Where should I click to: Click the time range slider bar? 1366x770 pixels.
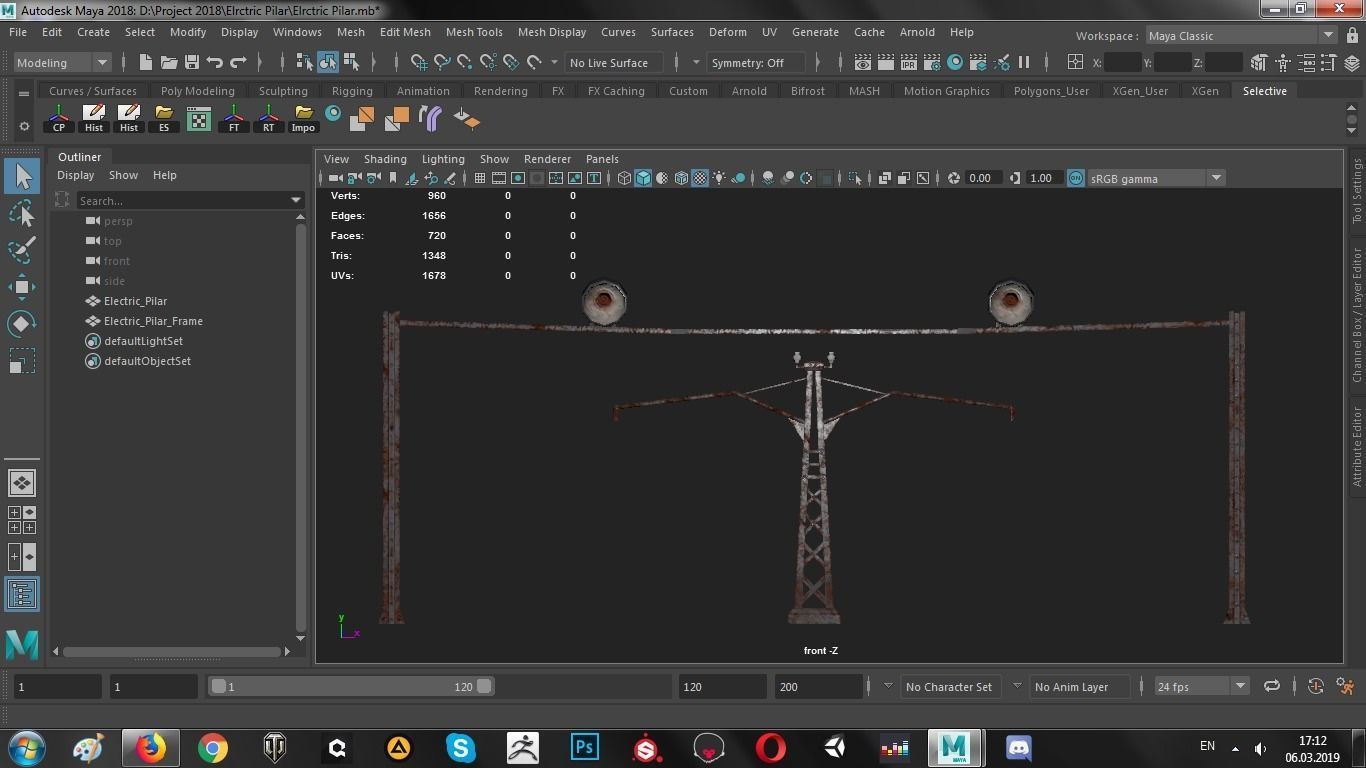[351, 686]
